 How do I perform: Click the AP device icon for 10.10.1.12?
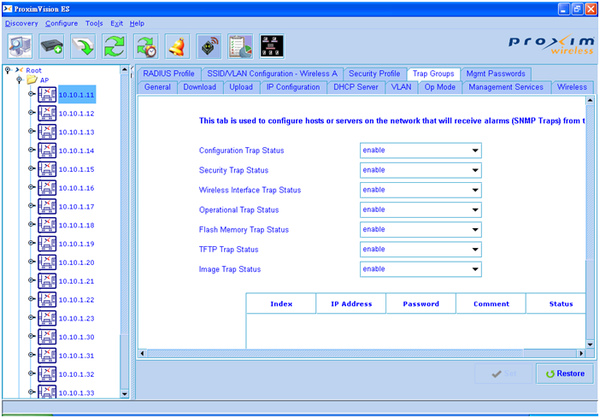pos(47,113)
